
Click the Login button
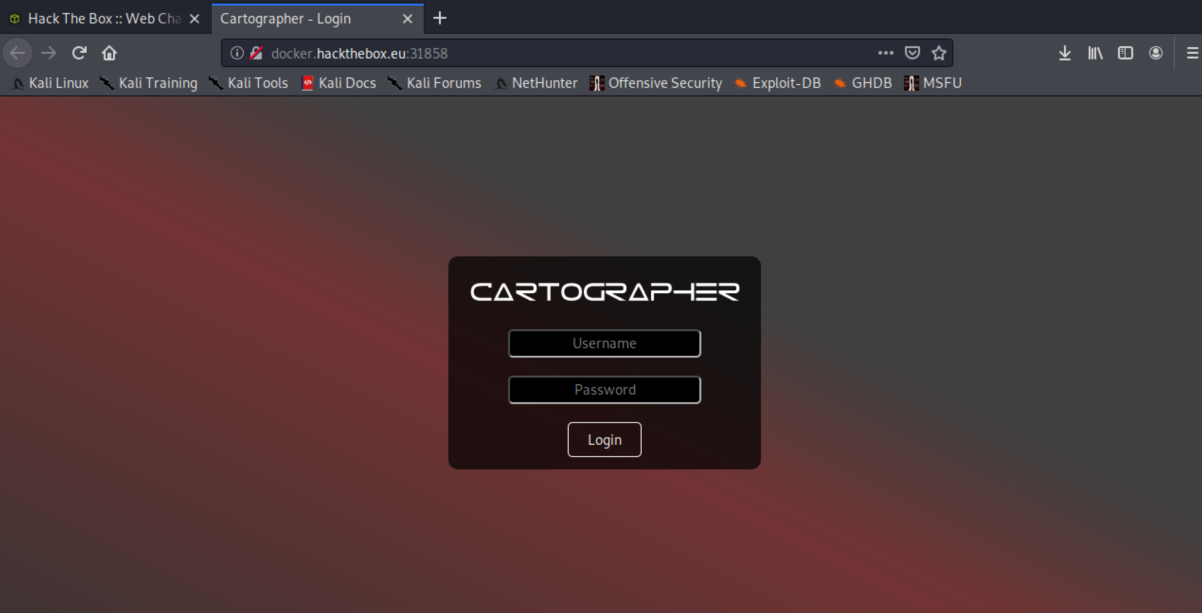pos(604,440)
